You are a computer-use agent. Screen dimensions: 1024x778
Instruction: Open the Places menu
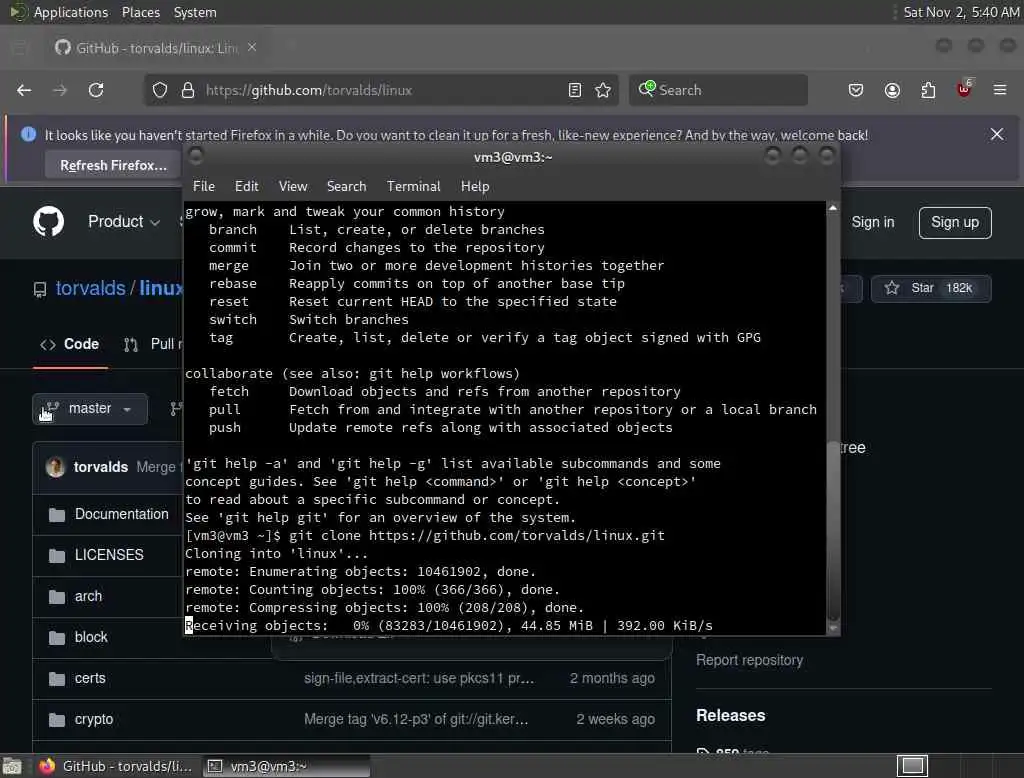140,12
